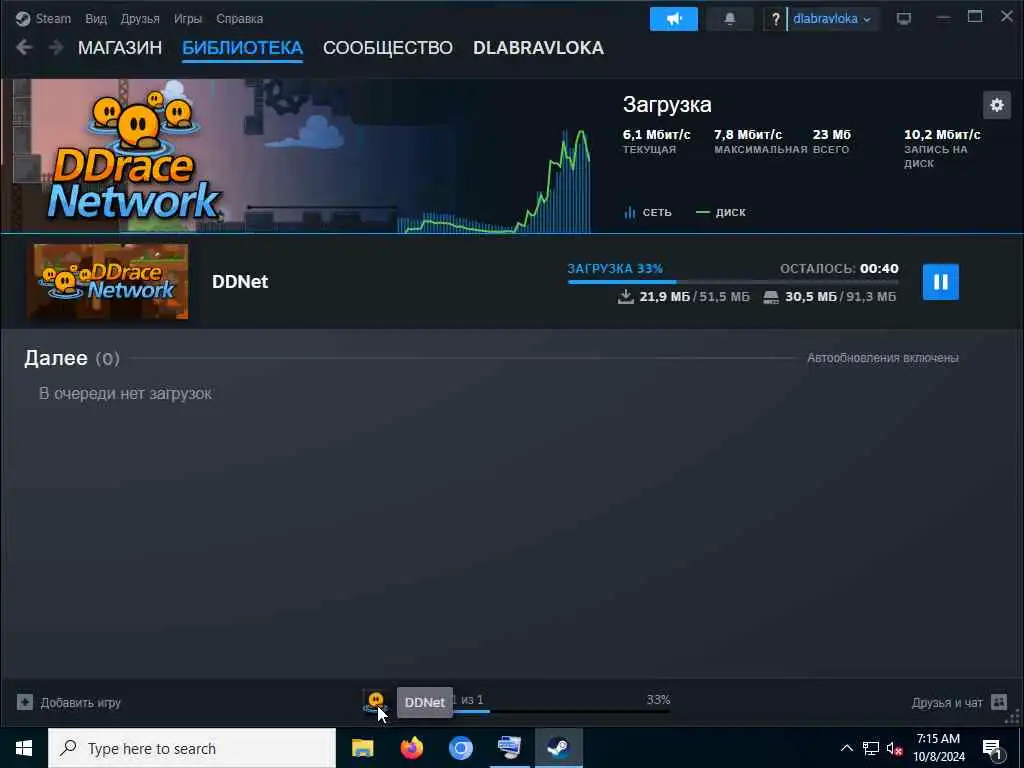Open the Windows notification center
The width and height of the screenshot is (1024, 768).
coord(993,749)
